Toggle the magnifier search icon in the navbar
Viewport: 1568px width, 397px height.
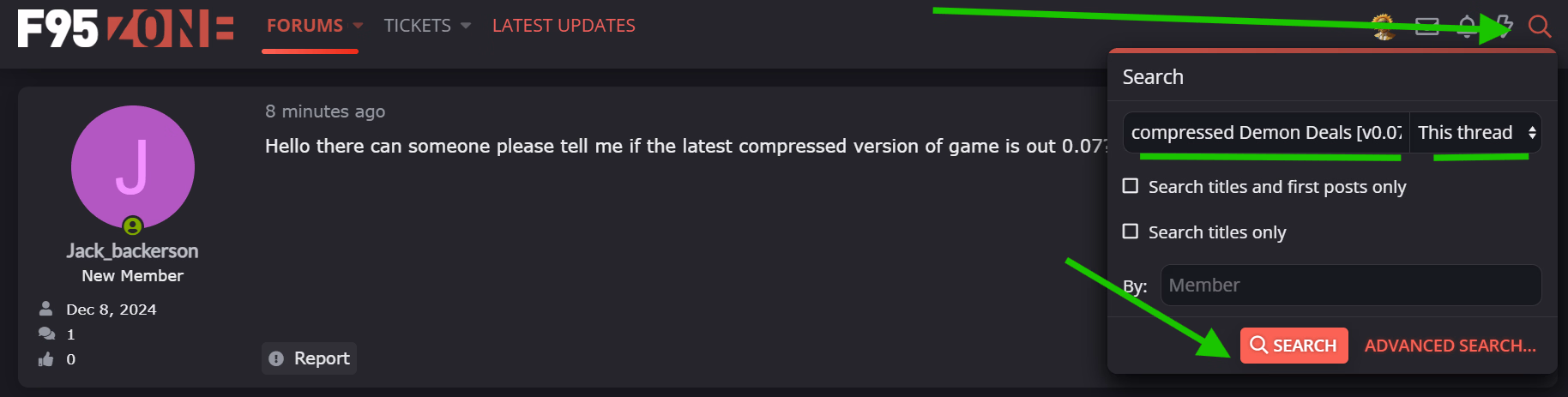coord(1540,27)
